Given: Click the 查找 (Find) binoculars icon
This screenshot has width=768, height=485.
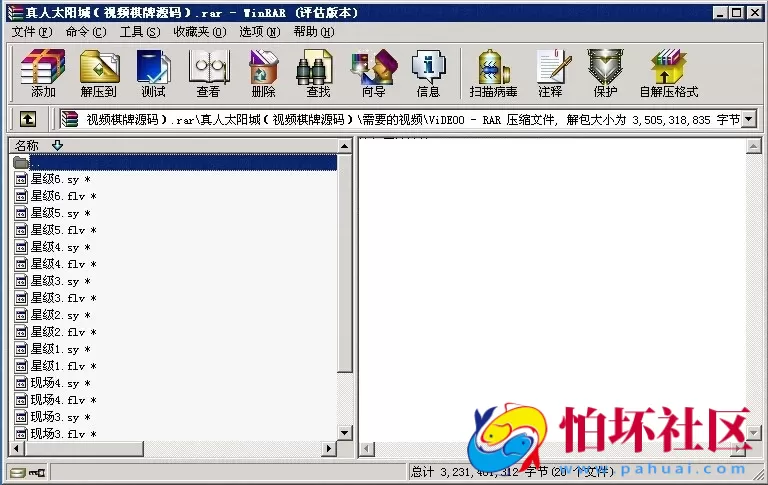Looking at the screenshot, I should click(318, 72).
